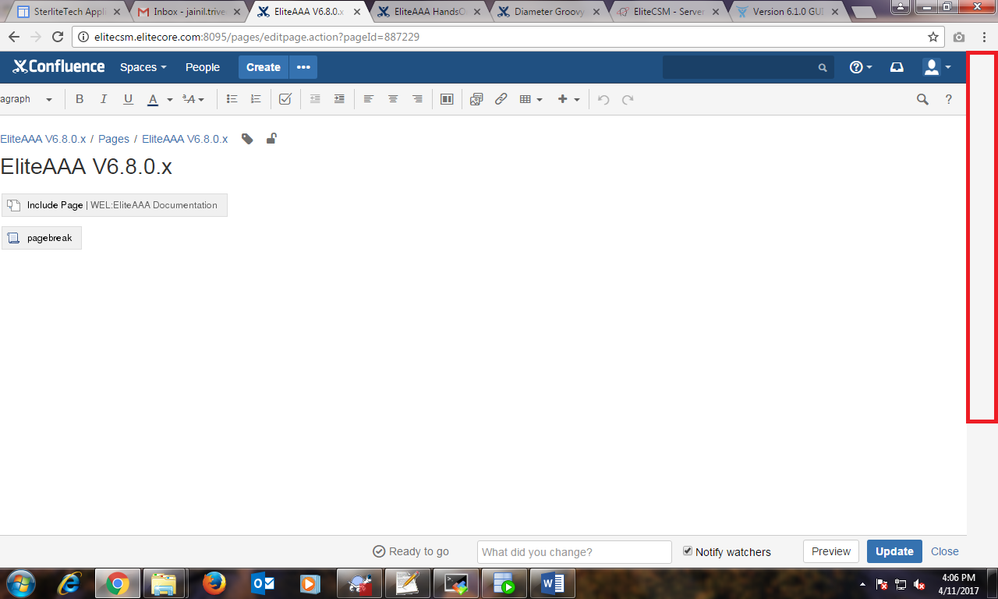Undo the last edit
Viewport: 998px width, 599px height.
pos(603,99)
